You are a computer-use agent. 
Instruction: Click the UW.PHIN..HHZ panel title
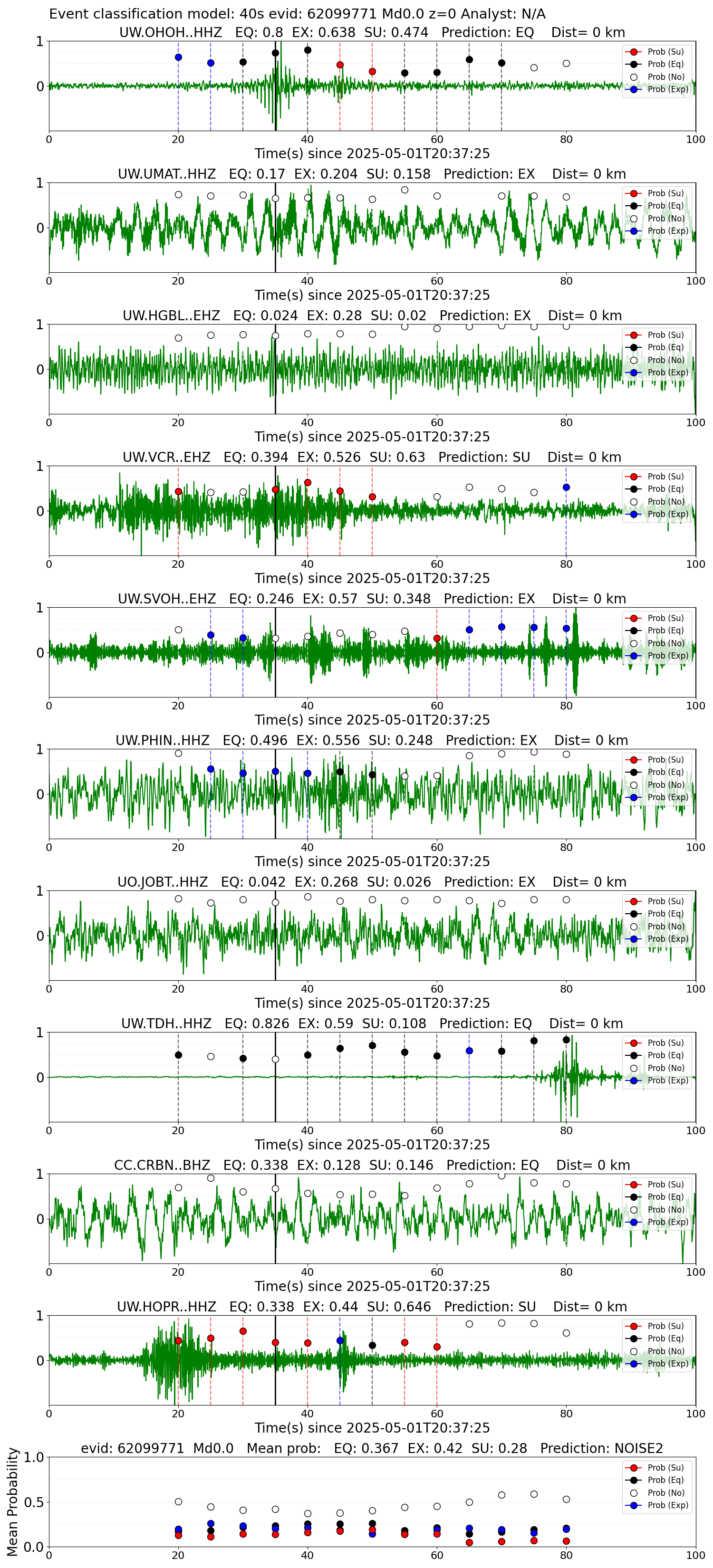[372, 740]
